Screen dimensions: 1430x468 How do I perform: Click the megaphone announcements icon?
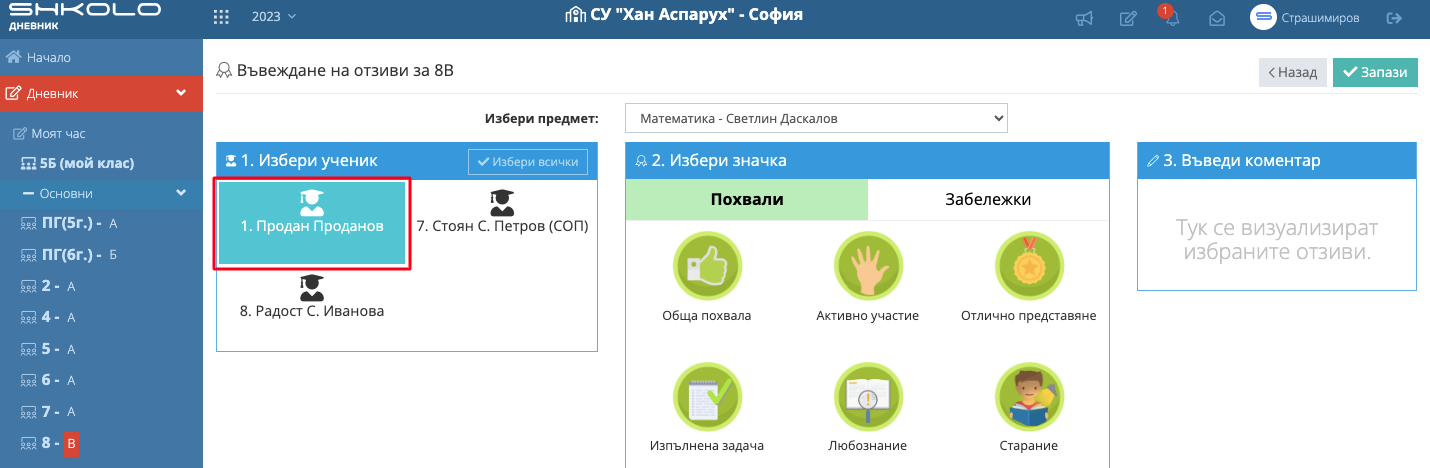pyautogui.click(x=1084, y=18)
